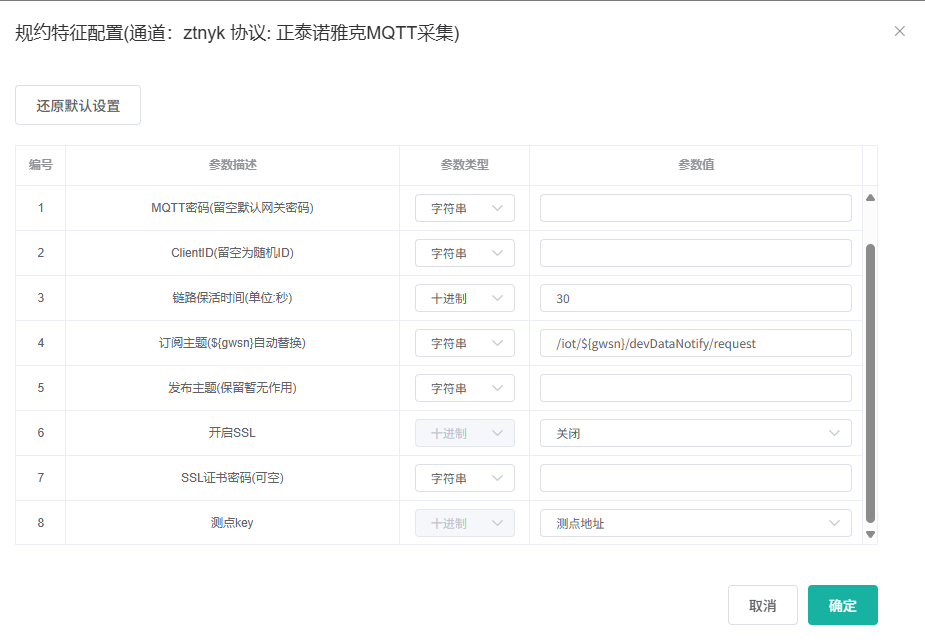Focus the 发布主题 value input field

coord(695,388)
